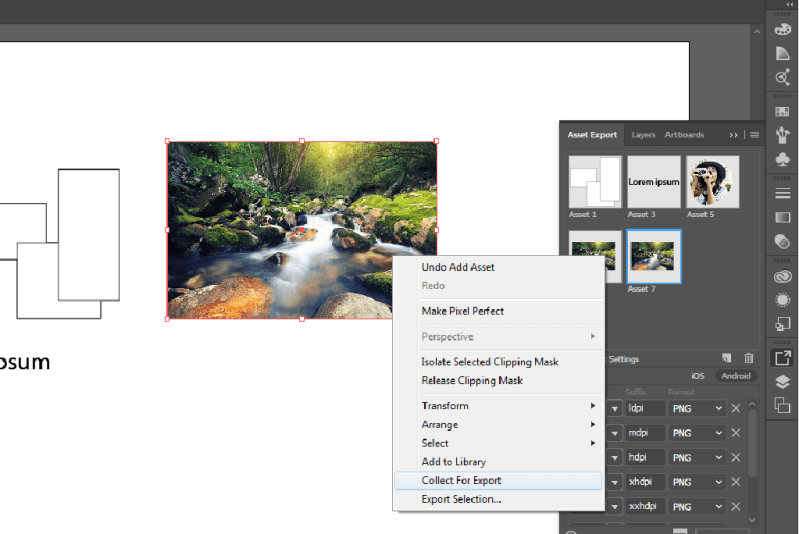Select the Asset 3 Lorem ipsum thumbnail

point(654,182)
